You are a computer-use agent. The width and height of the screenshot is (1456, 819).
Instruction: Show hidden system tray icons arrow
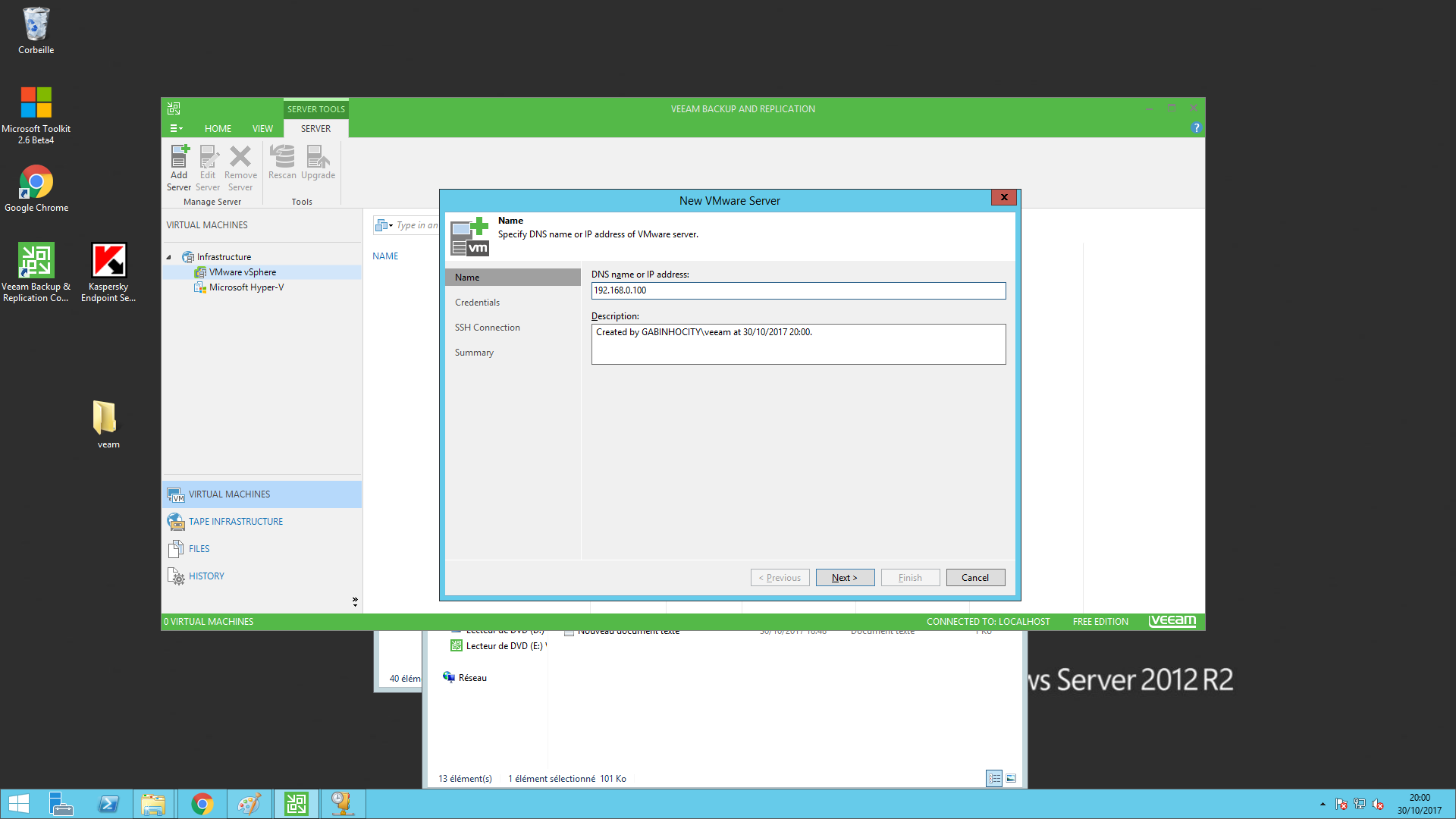pos(1323,804)
